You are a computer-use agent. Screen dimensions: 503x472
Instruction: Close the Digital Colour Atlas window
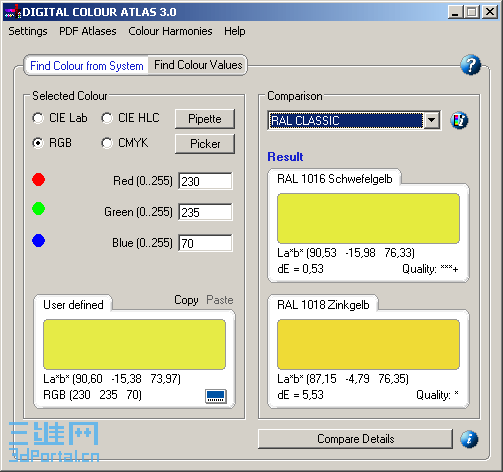(x=490, y=12)
